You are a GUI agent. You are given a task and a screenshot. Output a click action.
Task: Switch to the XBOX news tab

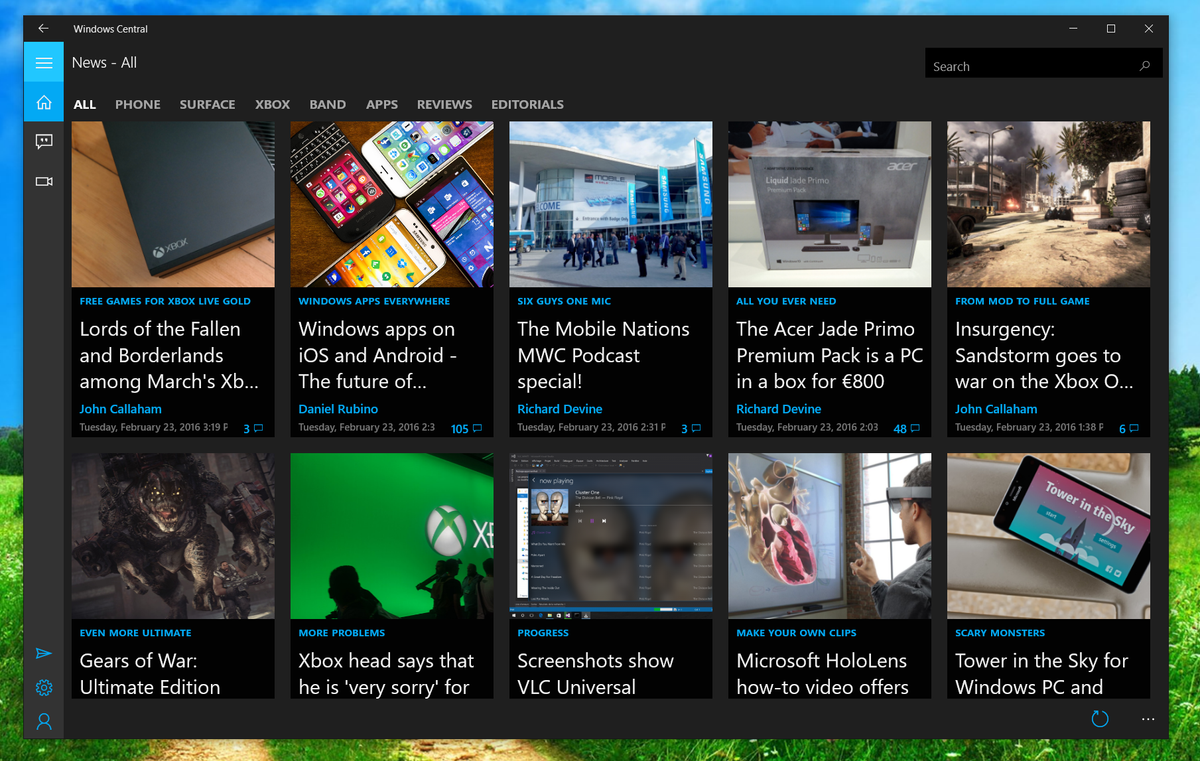tap(272, 104)
